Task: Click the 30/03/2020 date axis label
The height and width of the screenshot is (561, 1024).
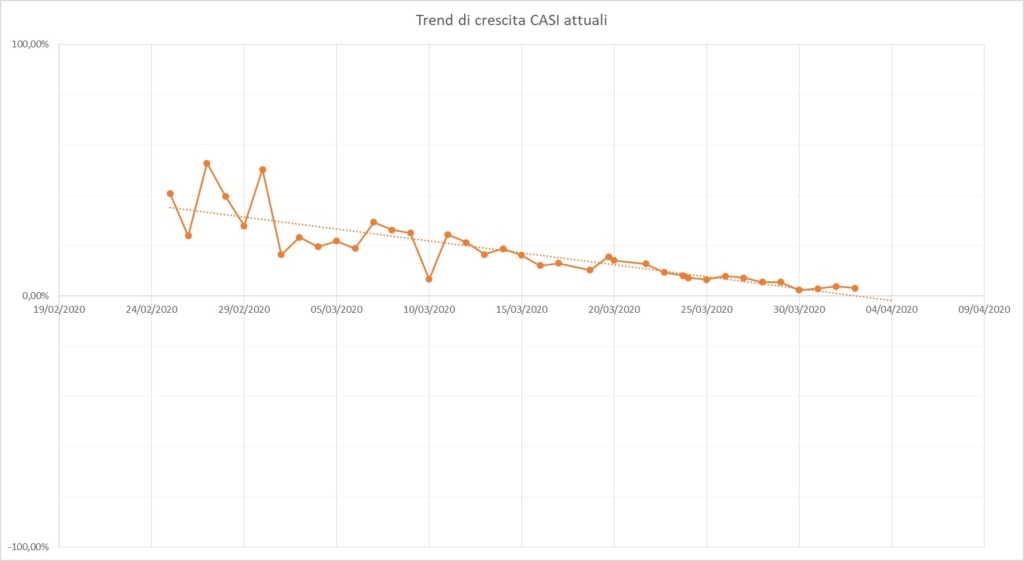Action: click(799, 310)
